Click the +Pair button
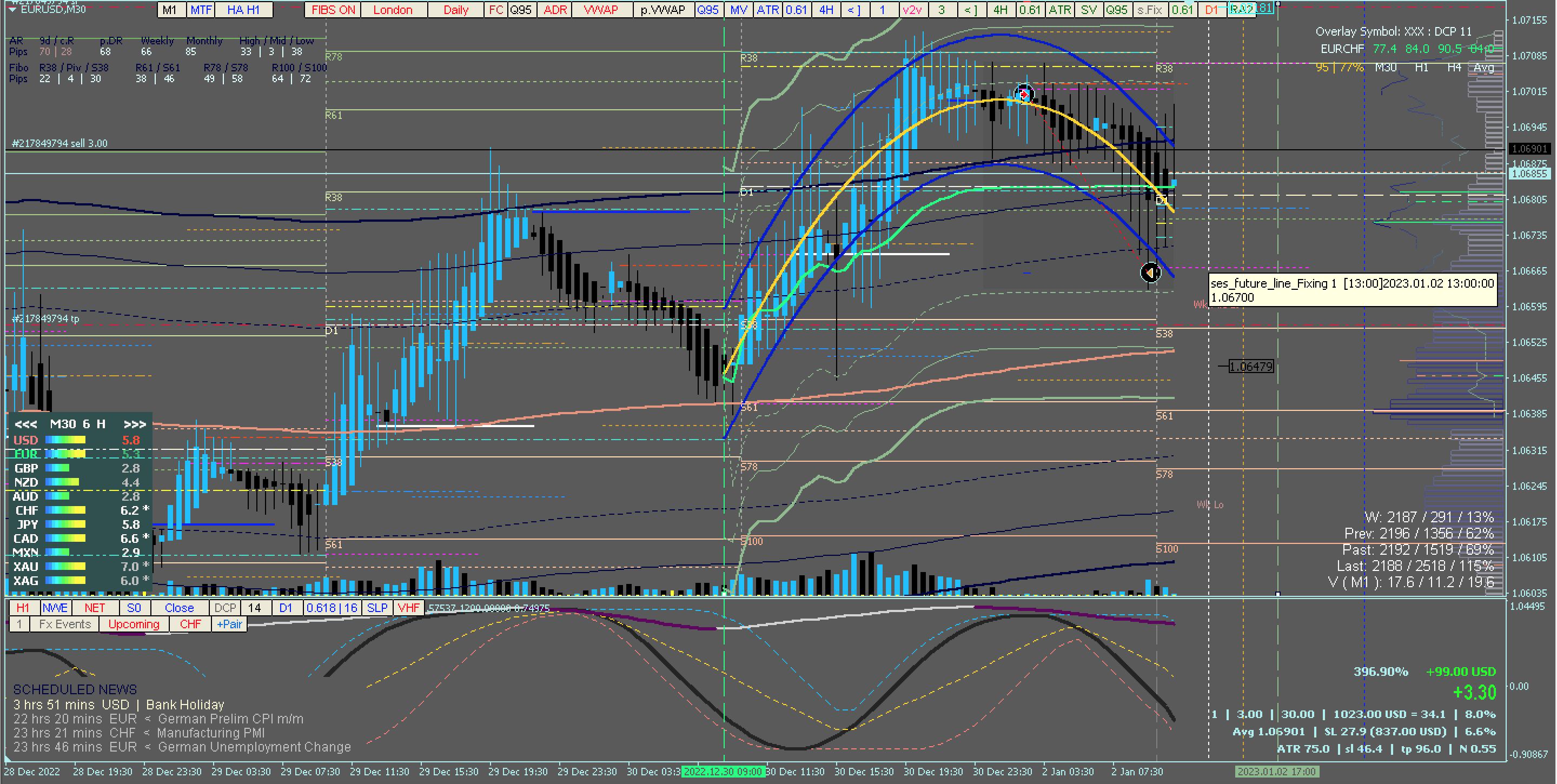 tap(229, 624)
